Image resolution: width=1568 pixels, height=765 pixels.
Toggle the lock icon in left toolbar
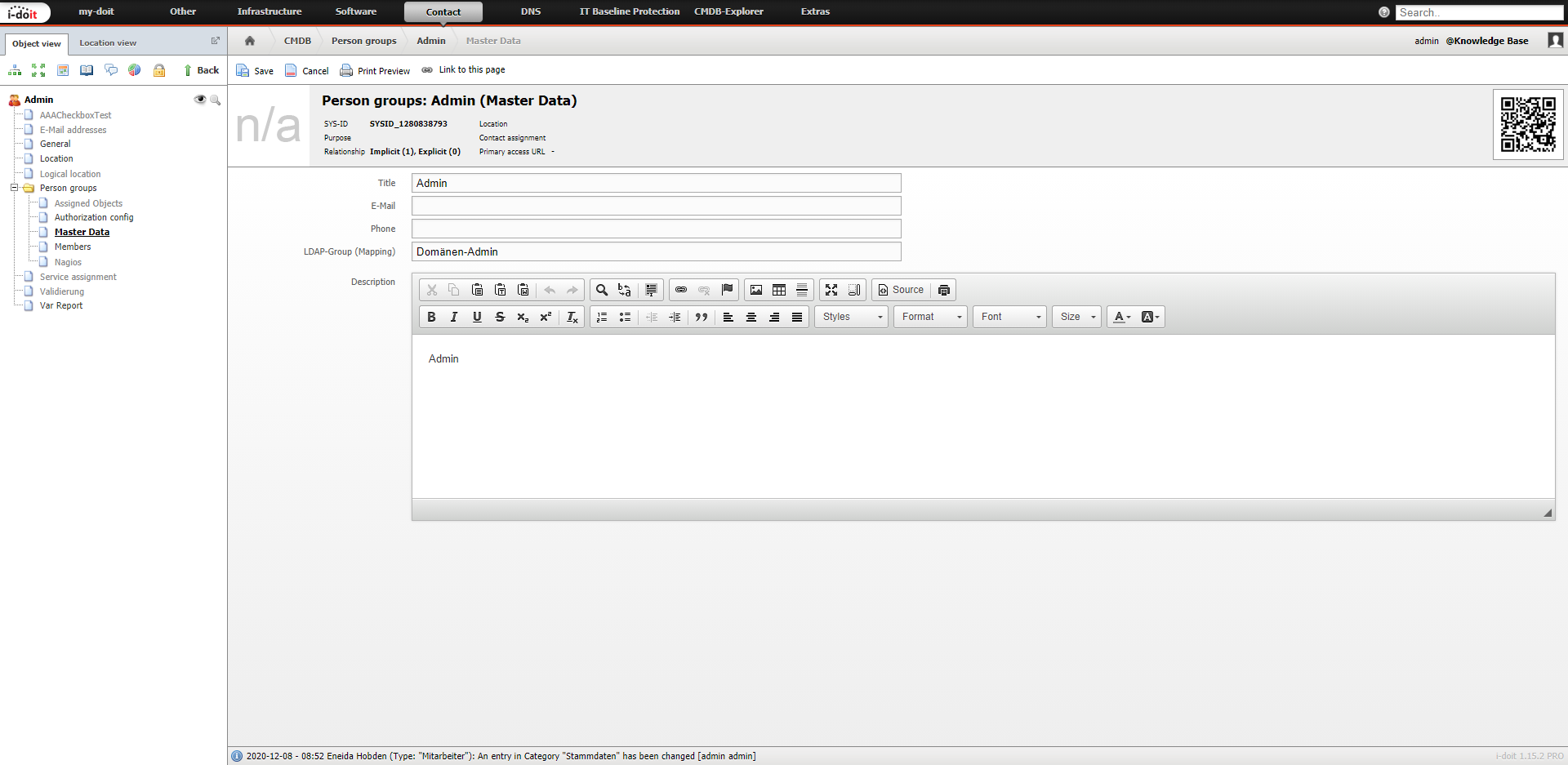159,70
